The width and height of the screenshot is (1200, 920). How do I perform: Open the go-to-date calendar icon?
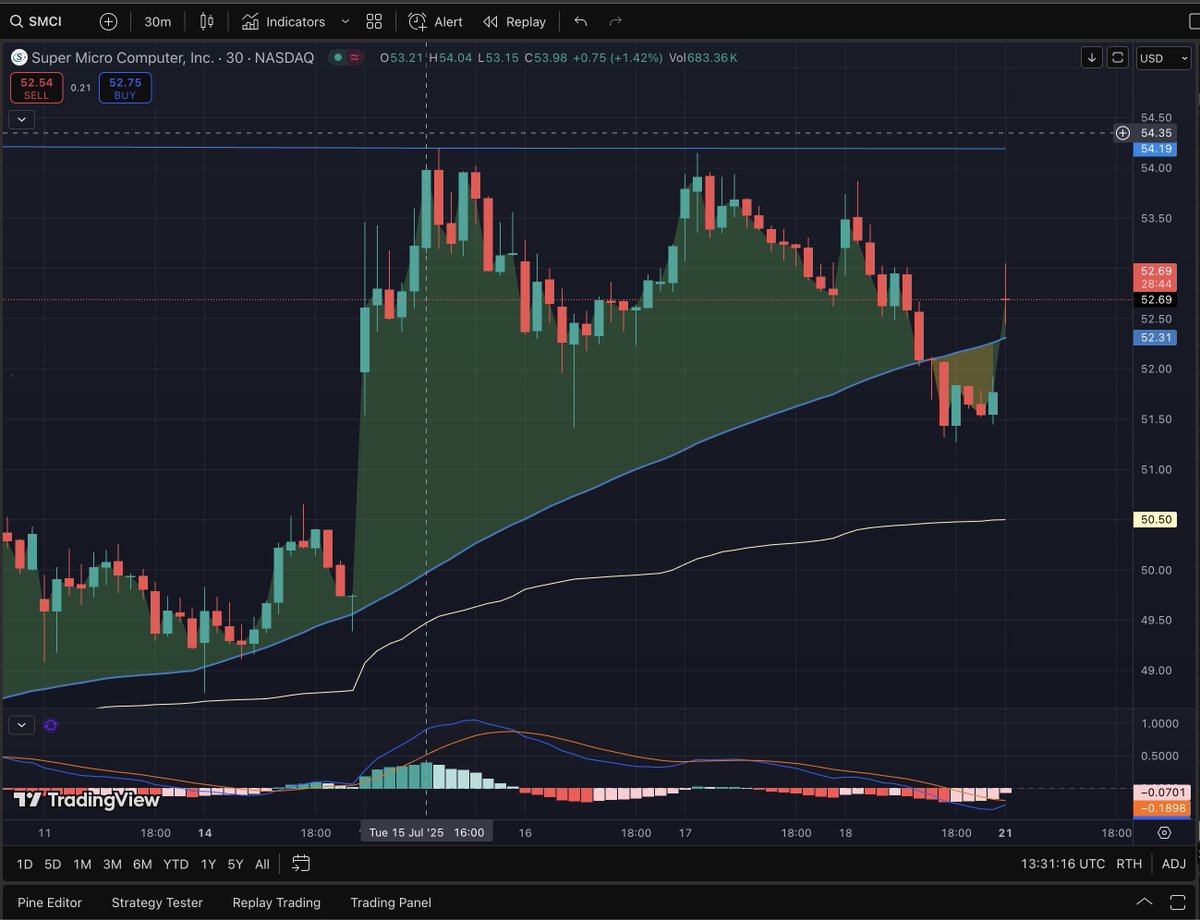(x=301, y=864)
